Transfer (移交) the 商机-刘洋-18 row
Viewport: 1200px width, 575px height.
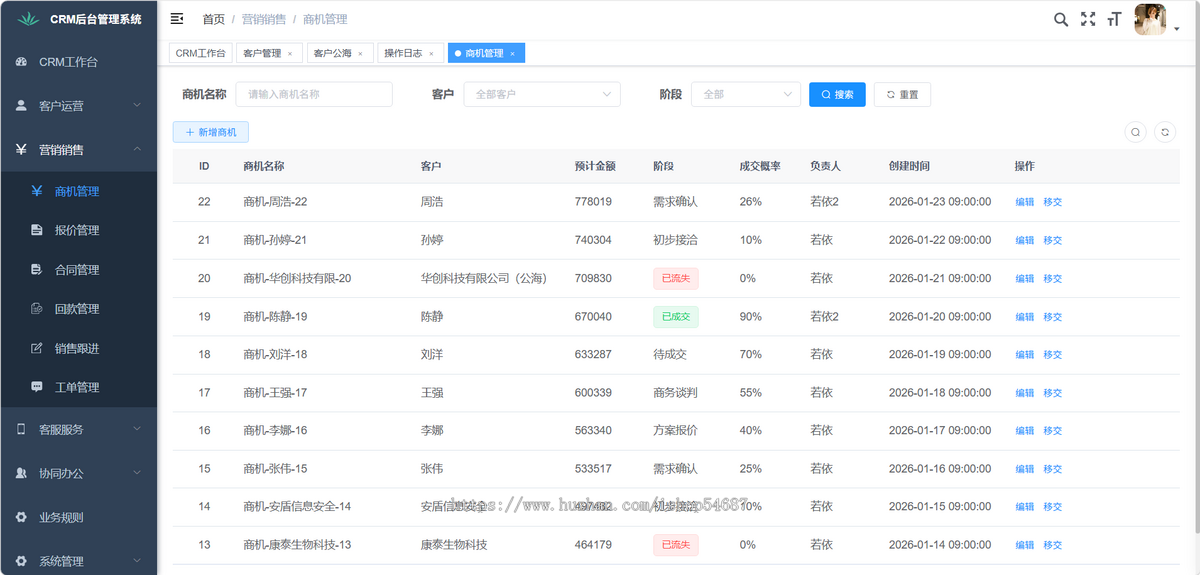pos(1053,354)
